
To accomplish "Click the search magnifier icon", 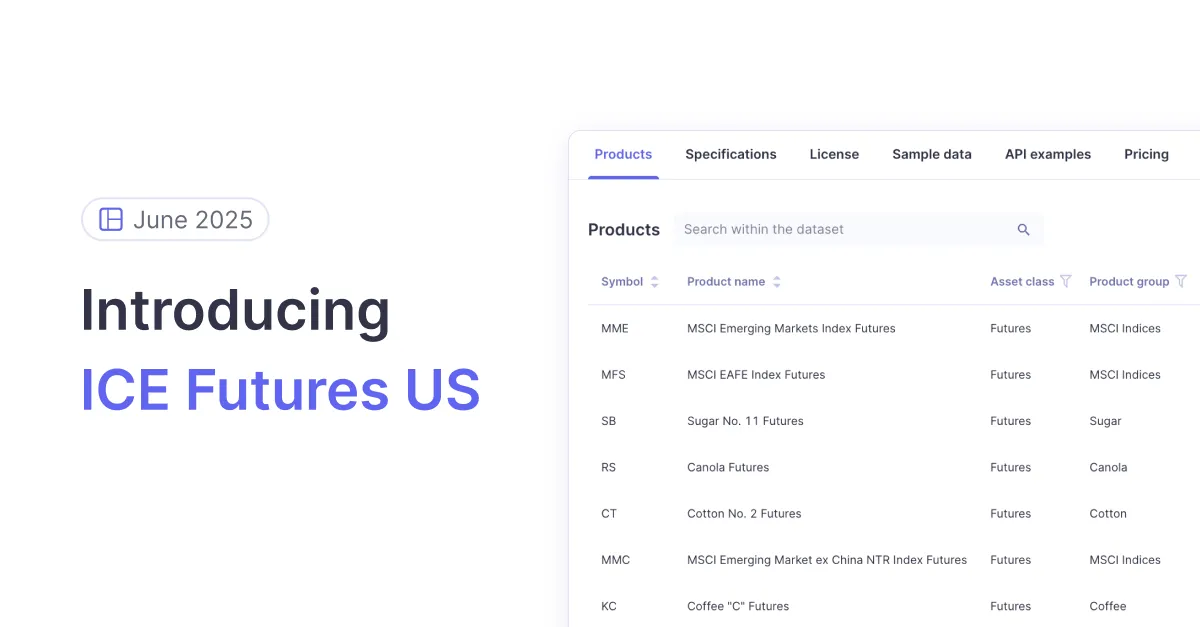I will (x=1023, y=230).
